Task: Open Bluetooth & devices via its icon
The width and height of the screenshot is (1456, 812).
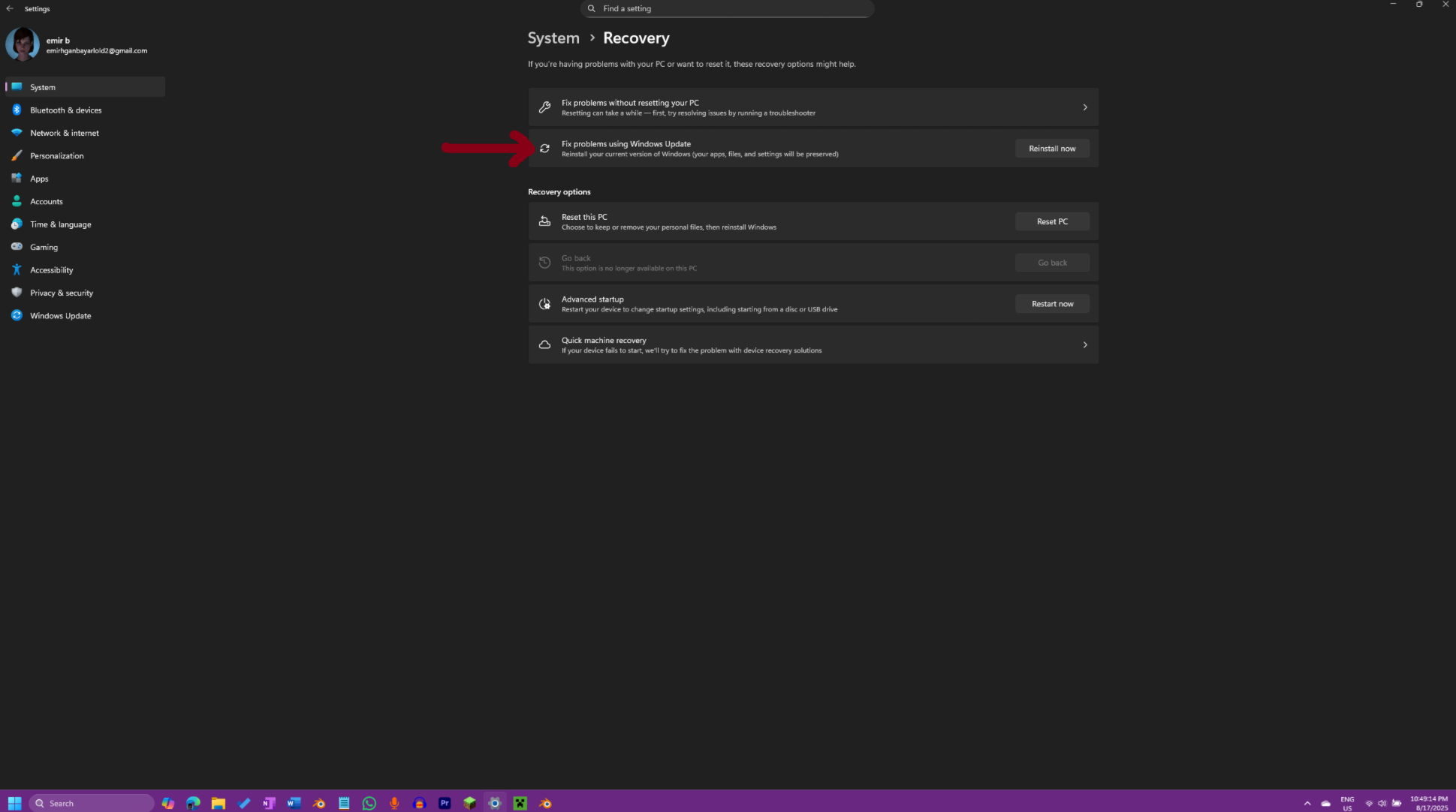Action: [17, 110]
